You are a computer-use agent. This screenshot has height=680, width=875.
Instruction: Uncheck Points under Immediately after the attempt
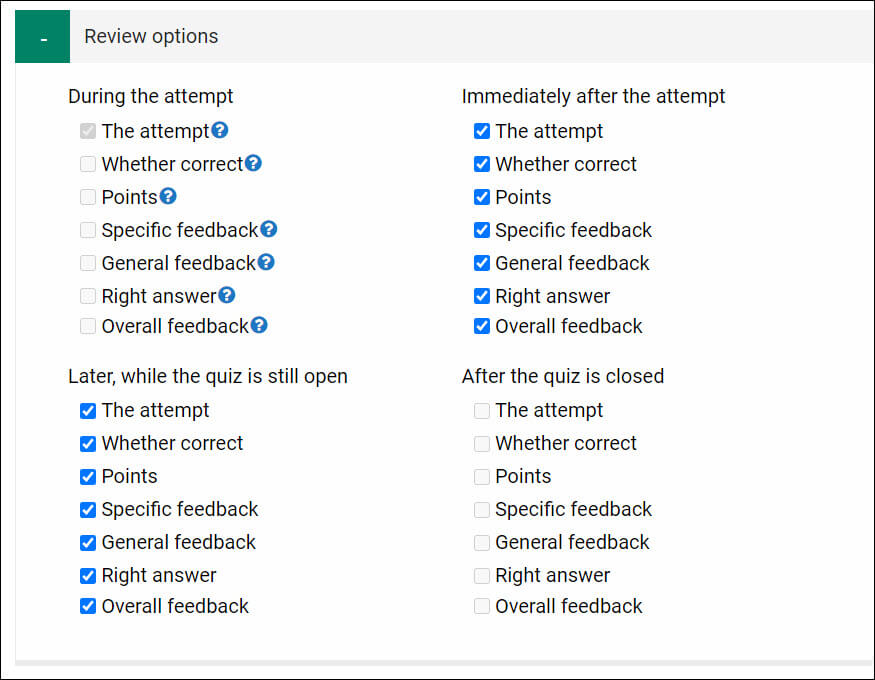click(482, 197)
